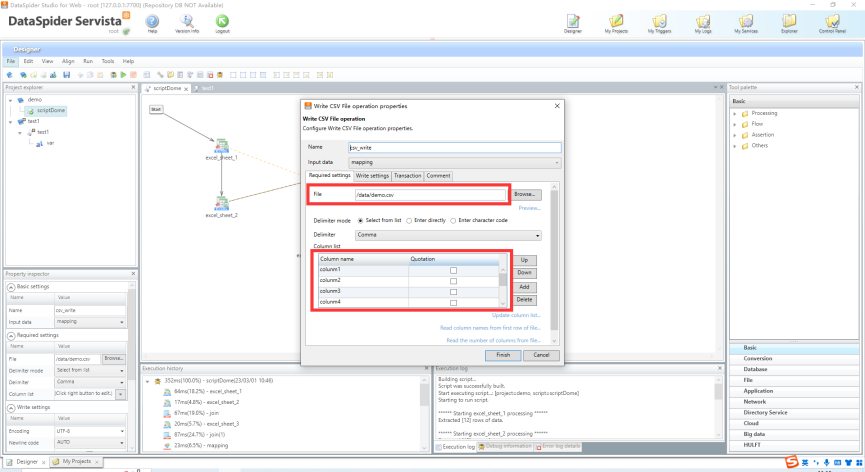Switch to the Transaction tab

pyautogui.click(x=407, y=176)
